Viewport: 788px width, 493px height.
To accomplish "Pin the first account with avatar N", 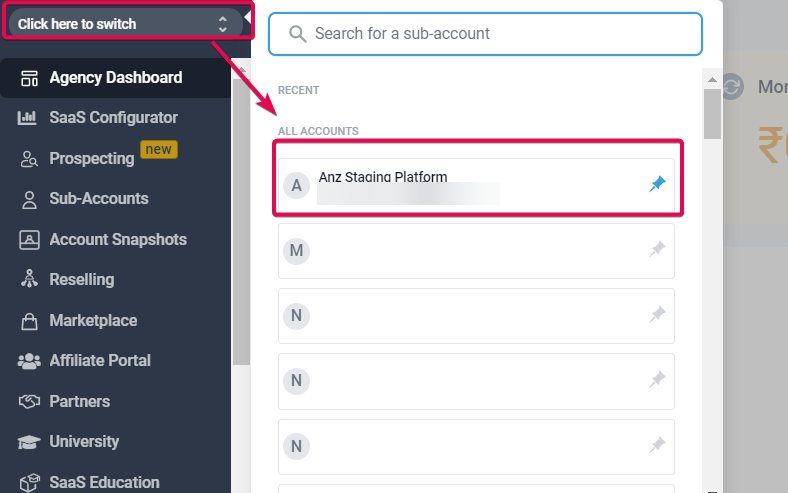I will point(657,315).
